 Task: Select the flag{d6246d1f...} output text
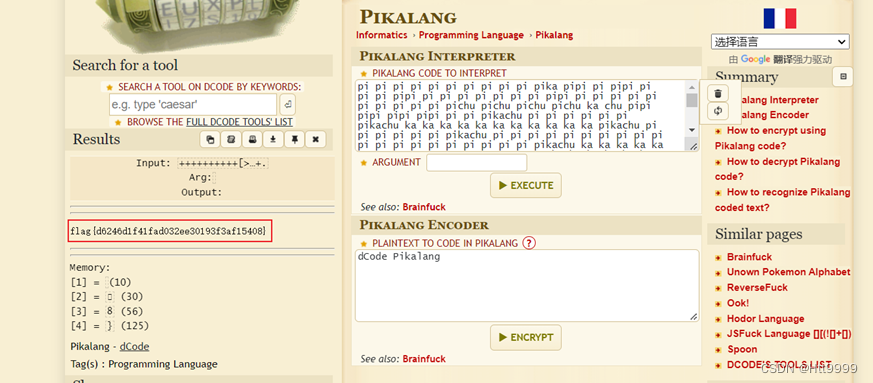coord(168,230)
